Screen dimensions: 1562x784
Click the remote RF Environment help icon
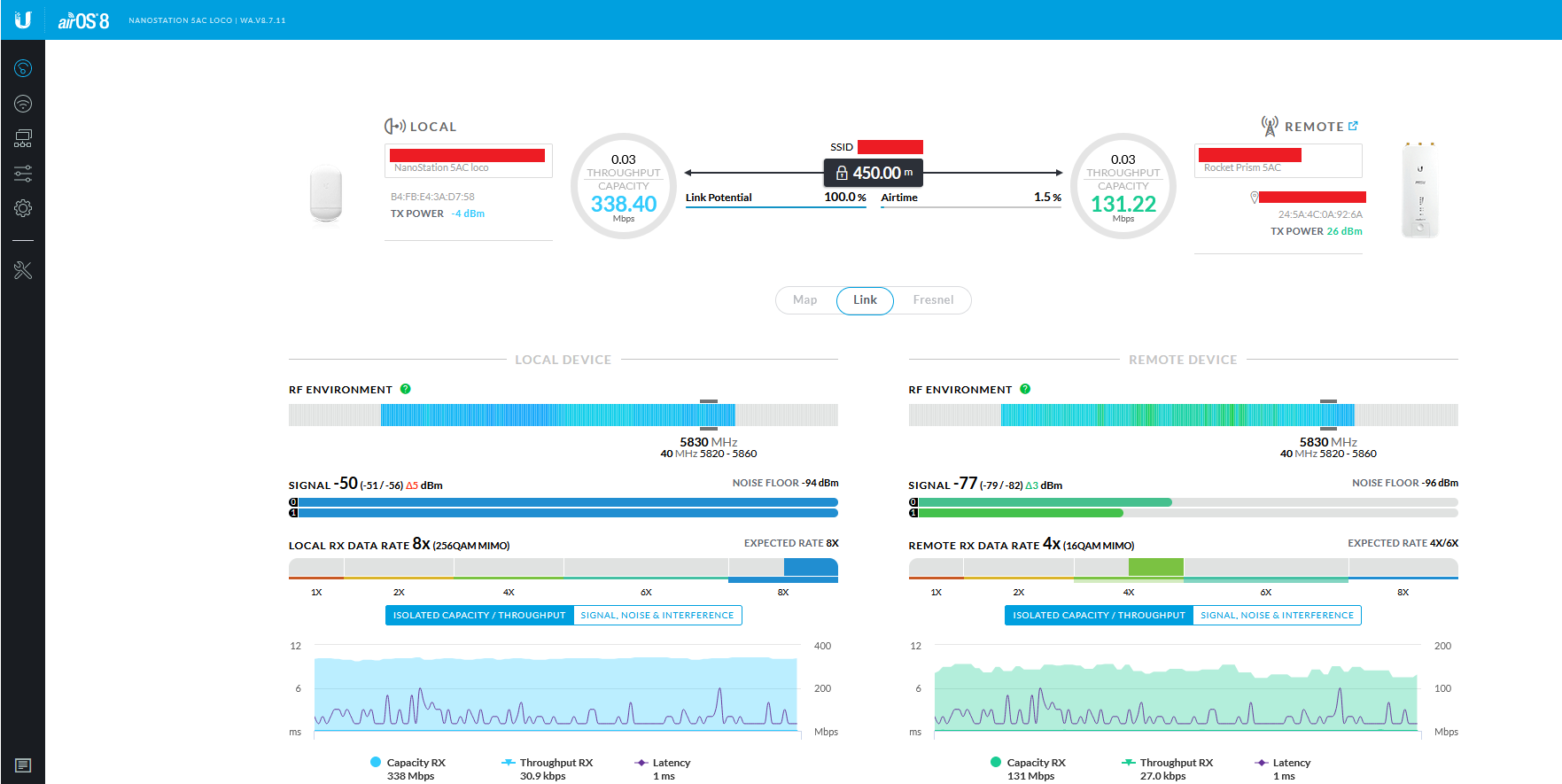[x=1025, y=389]
